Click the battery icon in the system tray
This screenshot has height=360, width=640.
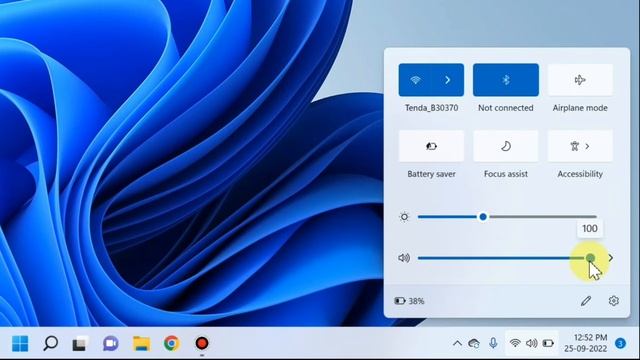tap(548, 343)
